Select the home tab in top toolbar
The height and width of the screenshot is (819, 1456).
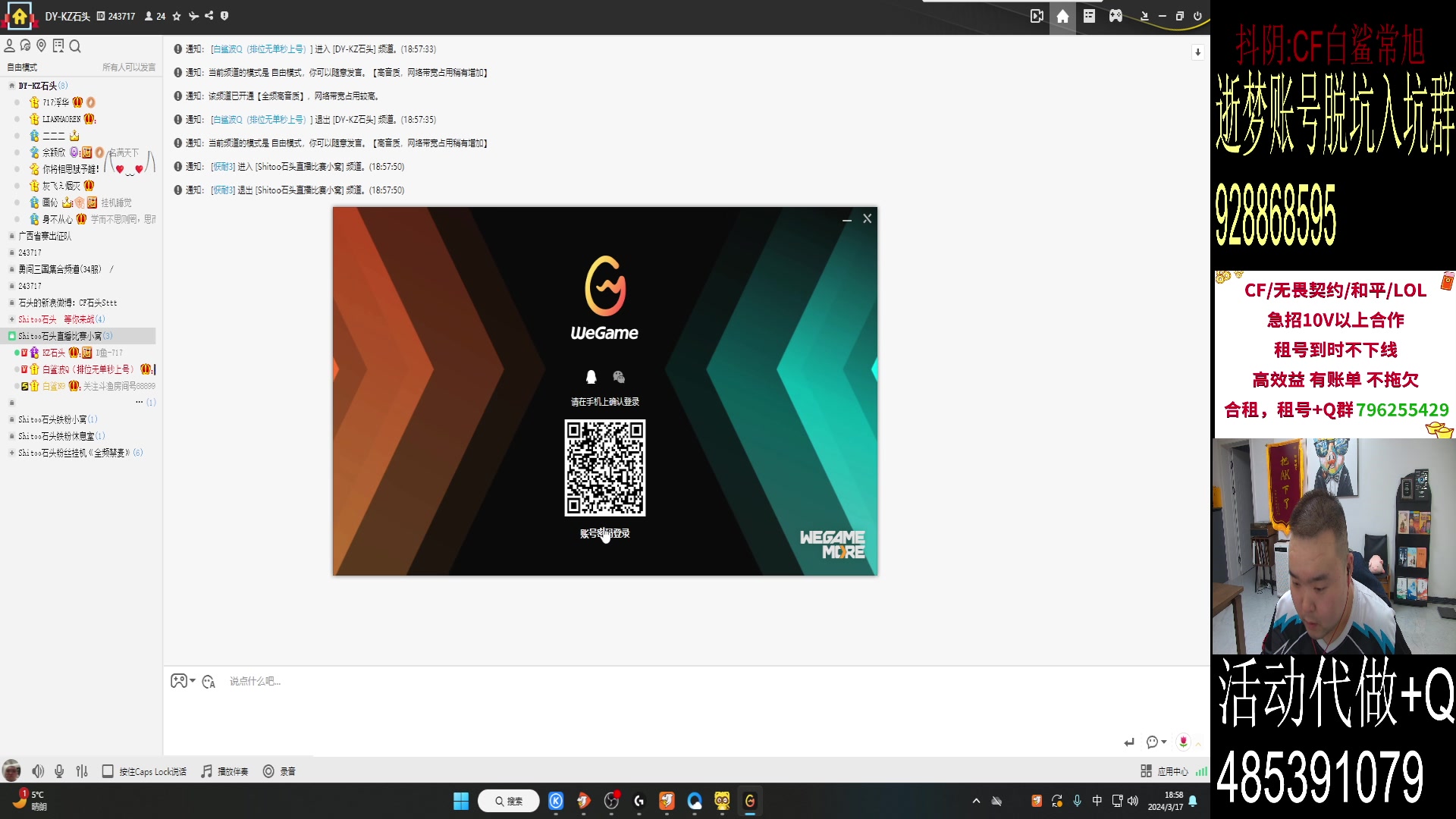point(1062,16)
